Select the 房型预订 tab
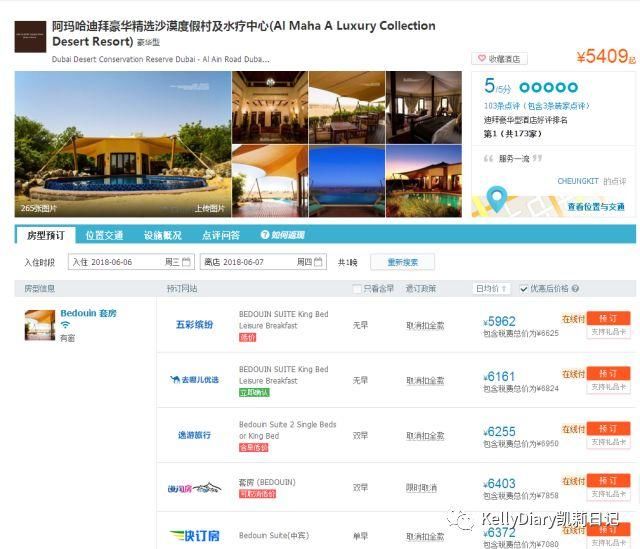Viewport: 640px width, 549px height. tap(46, 235)
